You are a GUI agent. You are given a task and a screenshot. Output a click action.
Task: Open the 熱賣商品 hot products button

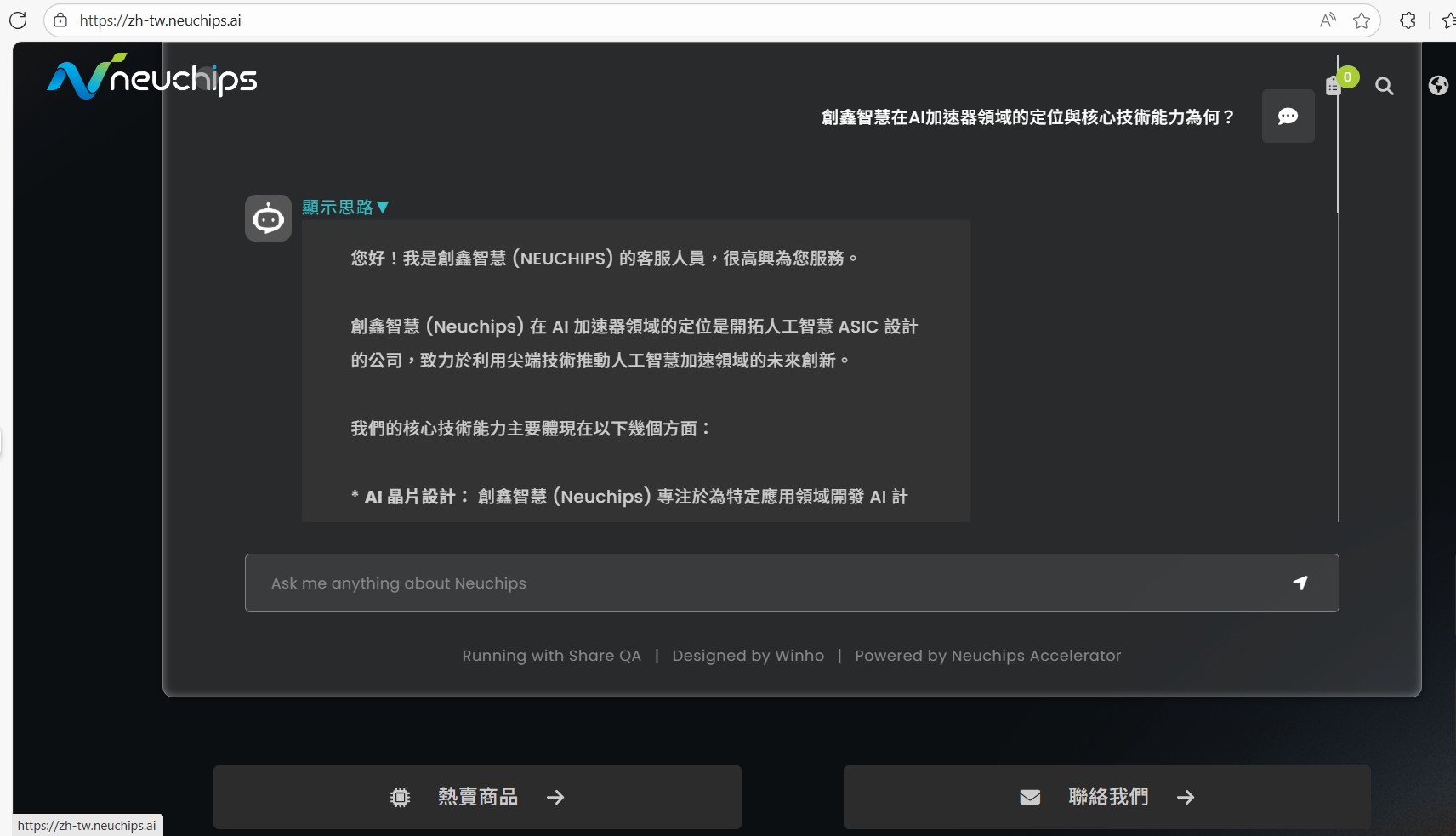477,797
